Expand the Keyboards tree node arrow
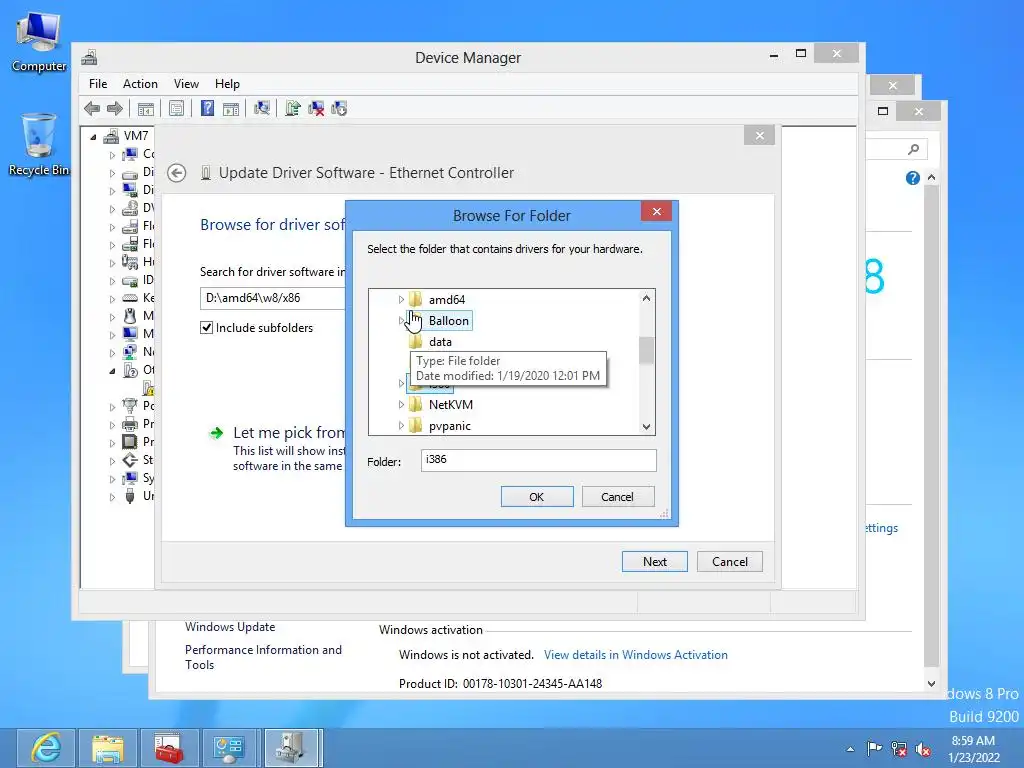1024x768 pixels. coord(112,299)
